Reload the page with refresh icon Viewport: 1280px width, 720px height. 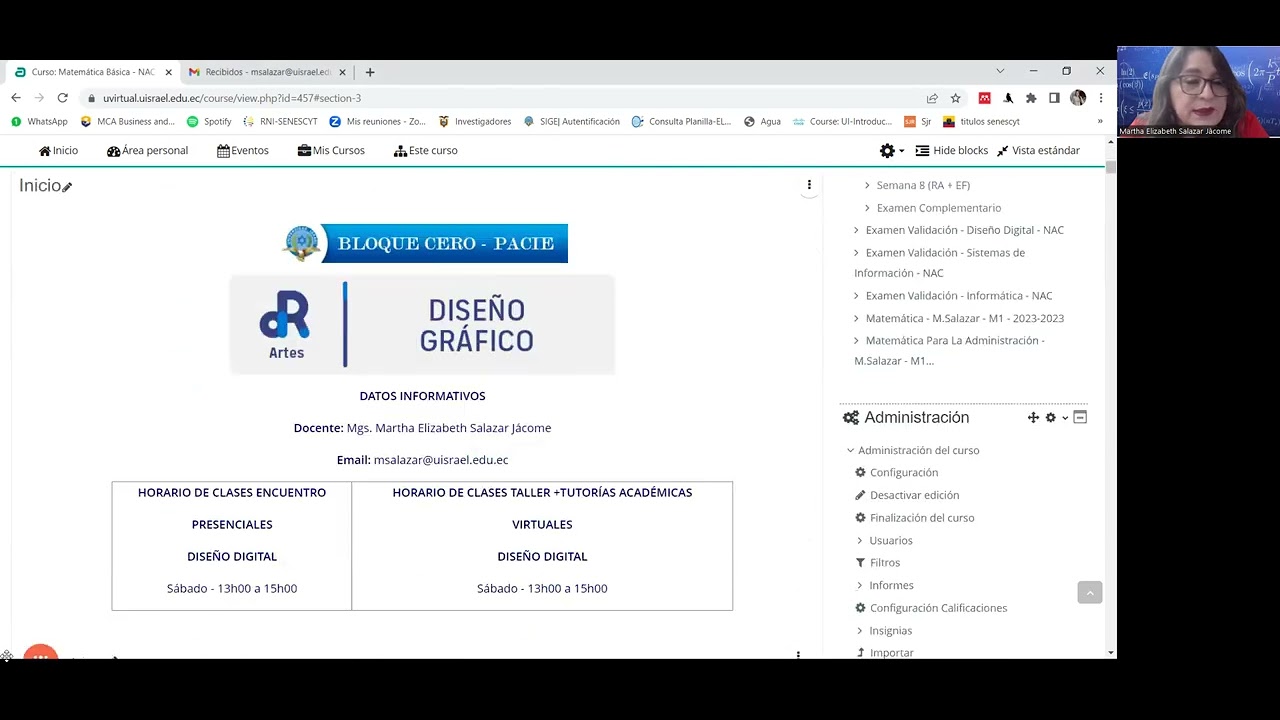pos(62,98)
